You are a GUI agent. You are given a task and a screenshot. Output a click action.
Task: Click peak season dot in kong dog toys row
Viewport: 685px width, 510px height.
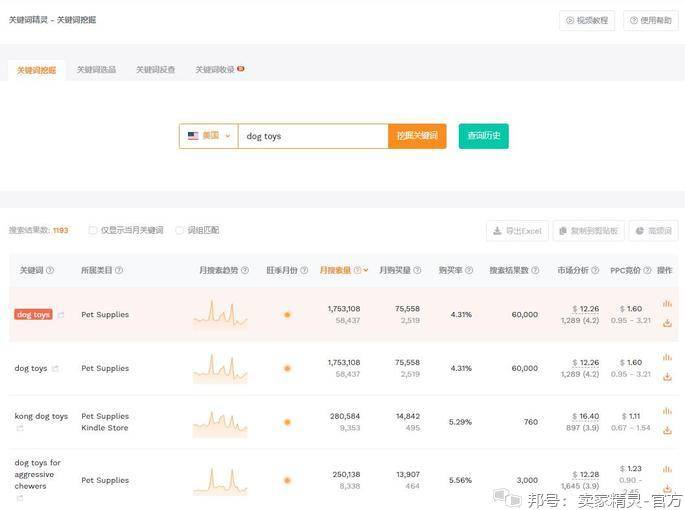pos(287,422)
